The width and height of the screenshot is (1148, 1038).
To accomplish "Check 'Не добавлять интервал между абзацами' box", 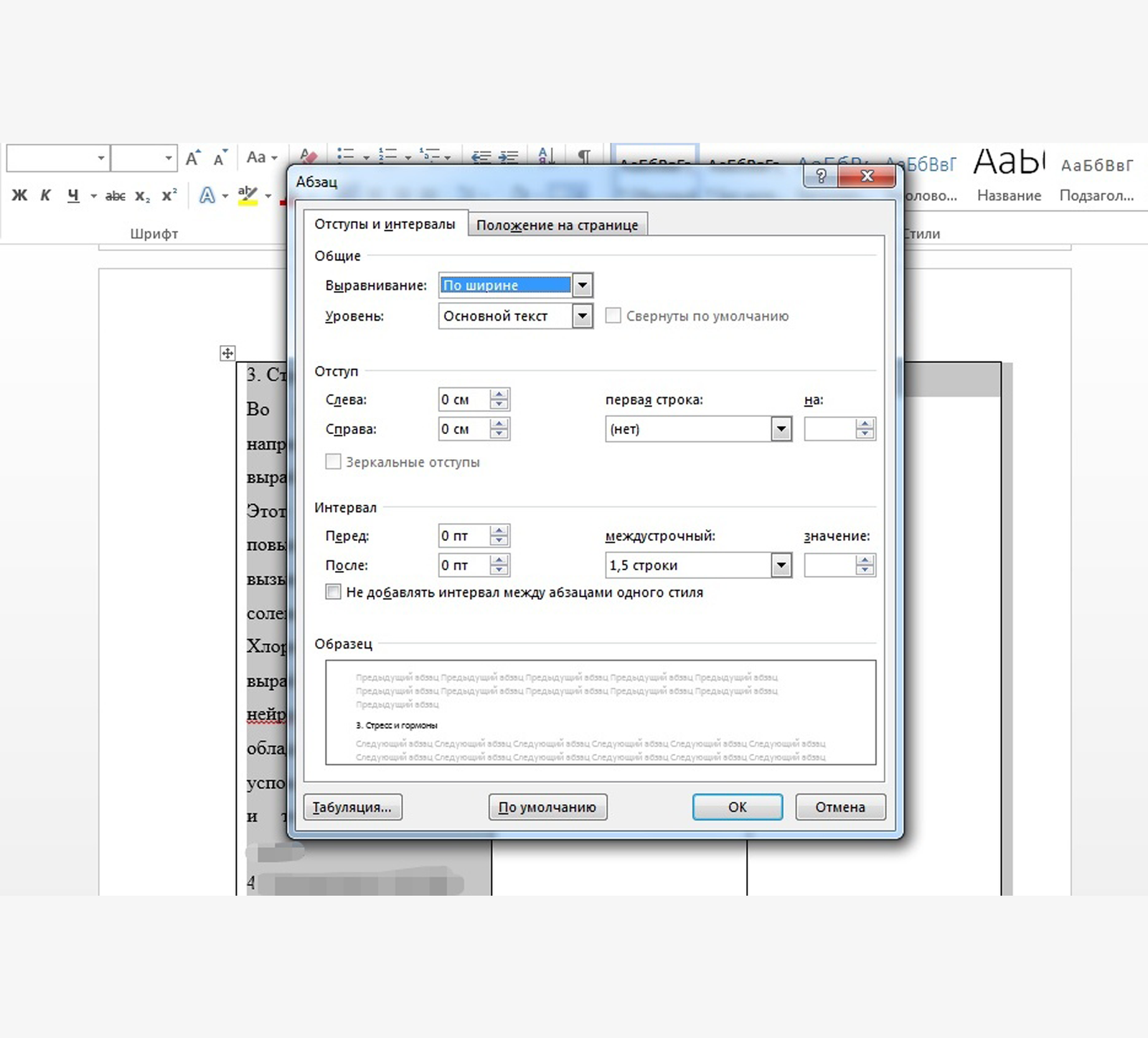I will [x=333, y=592].
